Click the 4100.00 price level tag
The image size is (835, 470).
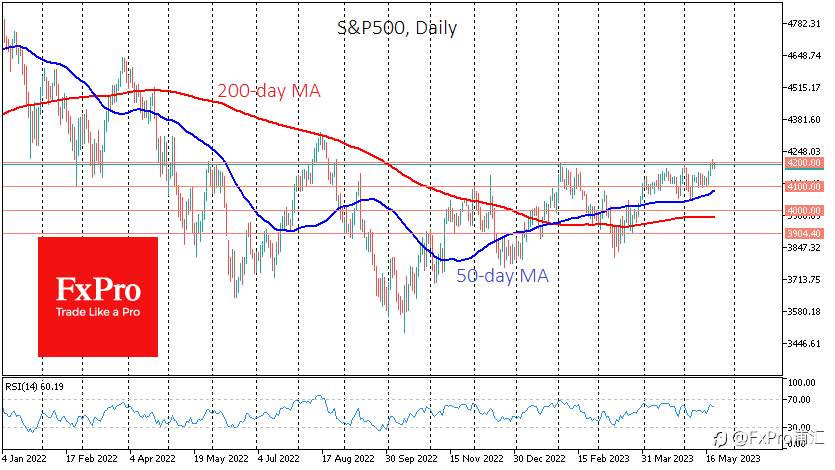804,186
